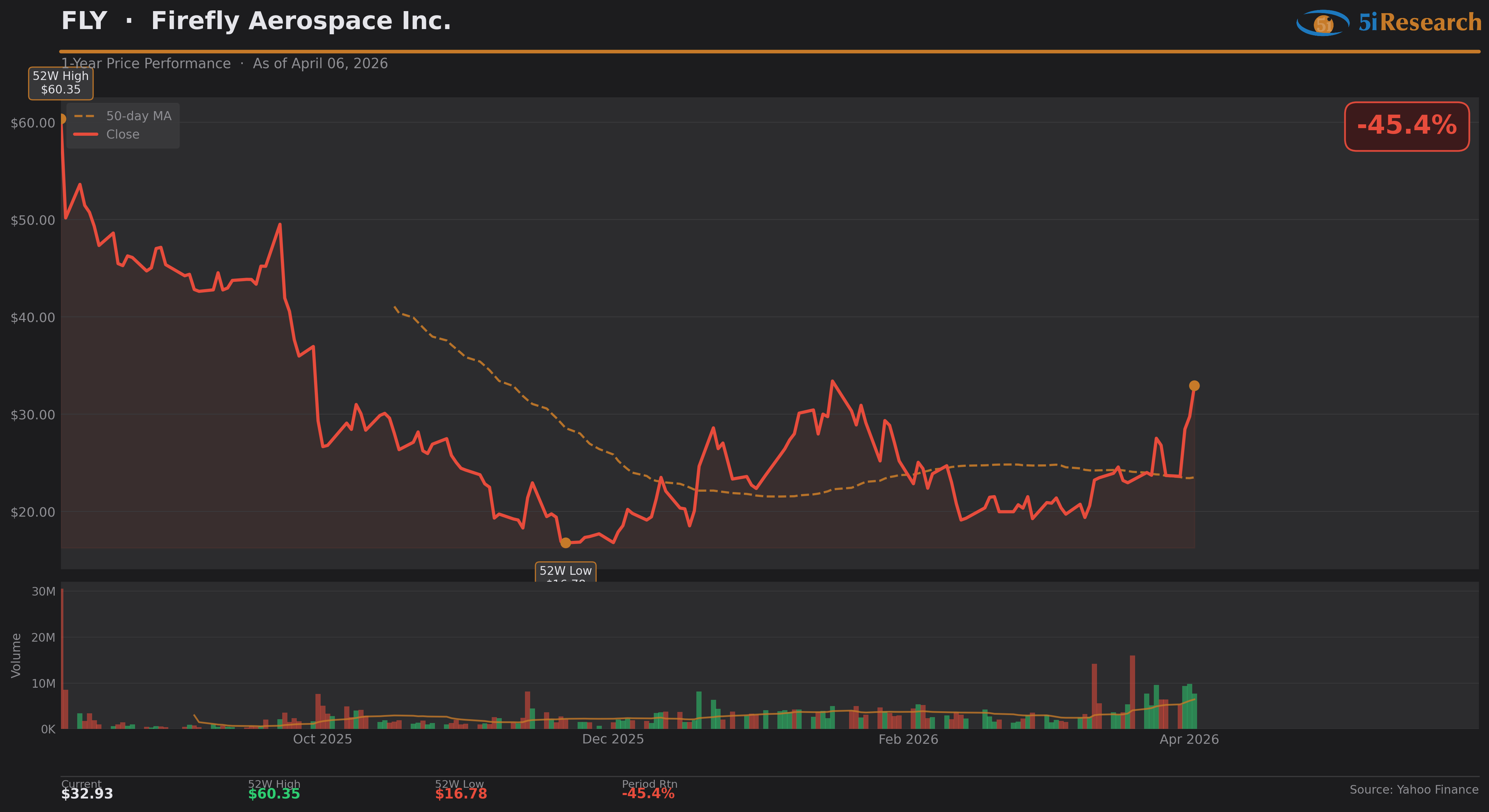Click the 50-day MA legend dash
This screenshot has width=1489, height=812.
coord(84,116)
